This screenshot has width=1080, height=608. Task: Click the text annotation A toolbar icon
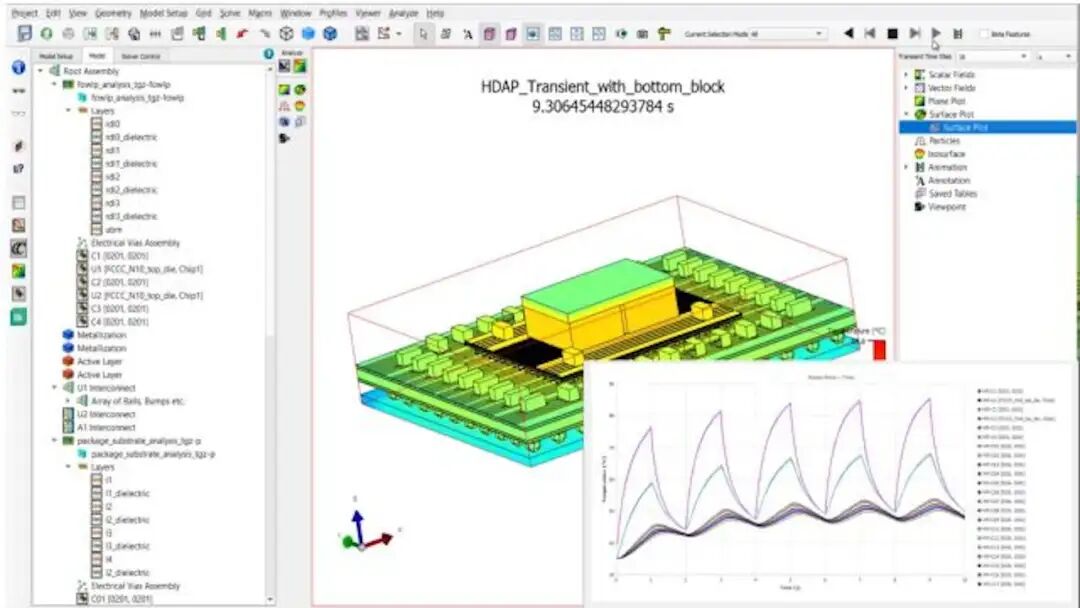pyautogui.click(x=468, y=34)
